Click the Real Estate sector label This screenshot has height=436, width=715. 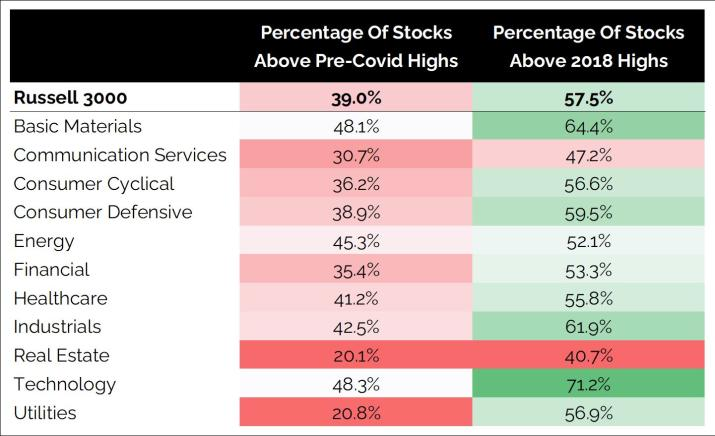(x=61, y=356)
